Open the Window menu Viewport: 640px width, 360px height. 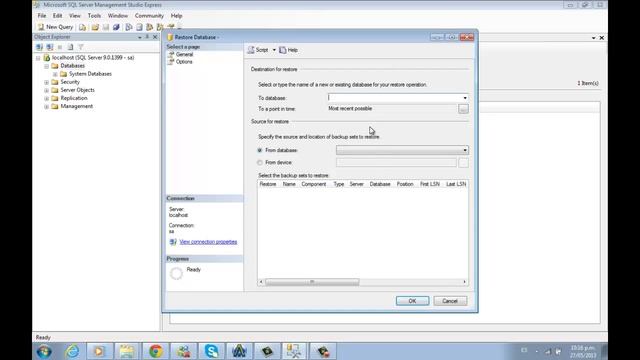pyautogui.click(x=118, y=16)
